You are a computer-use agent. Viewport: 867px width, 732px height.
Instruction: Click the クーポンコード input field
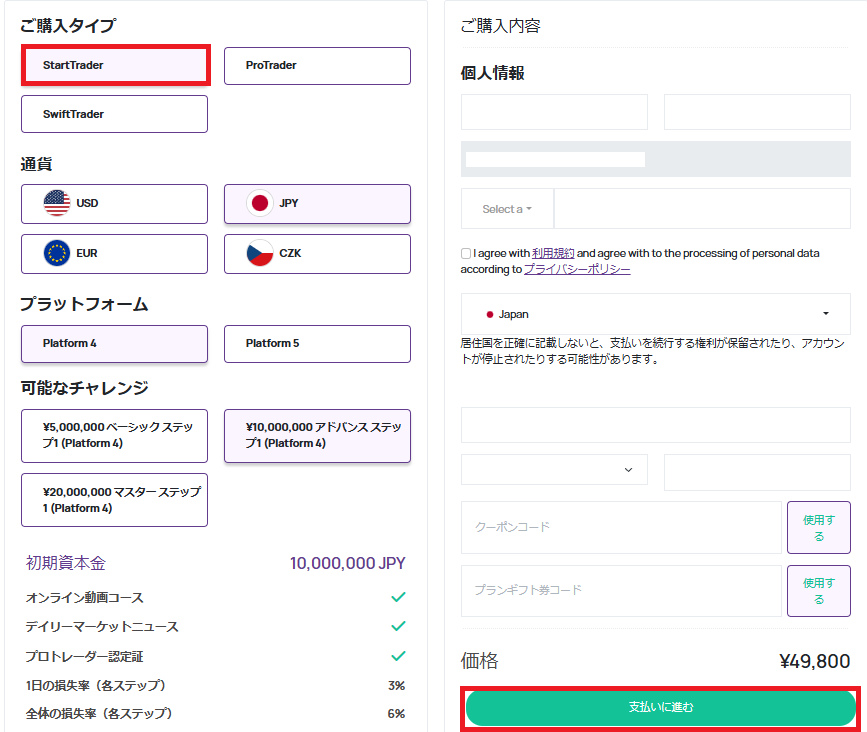(x=621, y=527)
